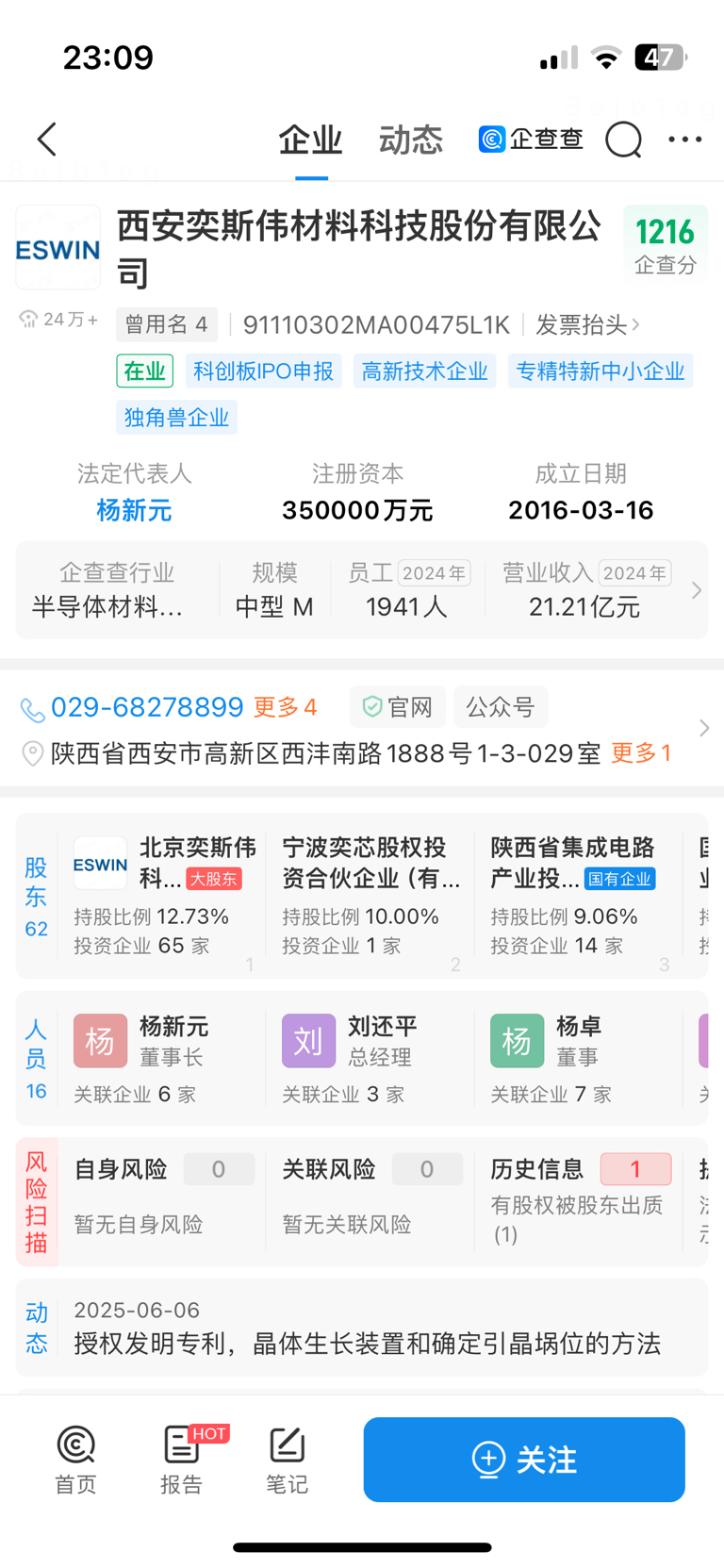The width and height of the screenshot is (724, 1568).
Task: Tap 员工 1941人 value
Action: click(x=406, y=606)
